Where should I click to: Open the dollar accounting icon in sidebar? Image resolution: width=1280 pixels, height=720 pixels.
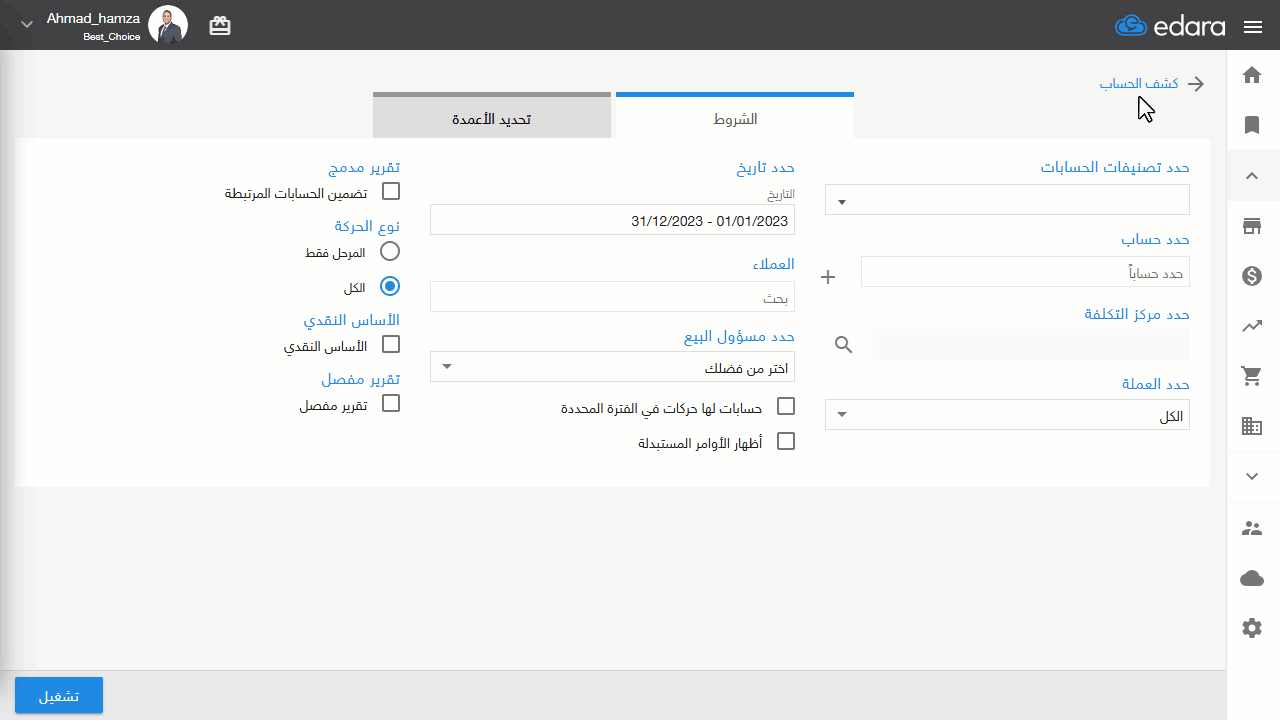[1252, 276]
